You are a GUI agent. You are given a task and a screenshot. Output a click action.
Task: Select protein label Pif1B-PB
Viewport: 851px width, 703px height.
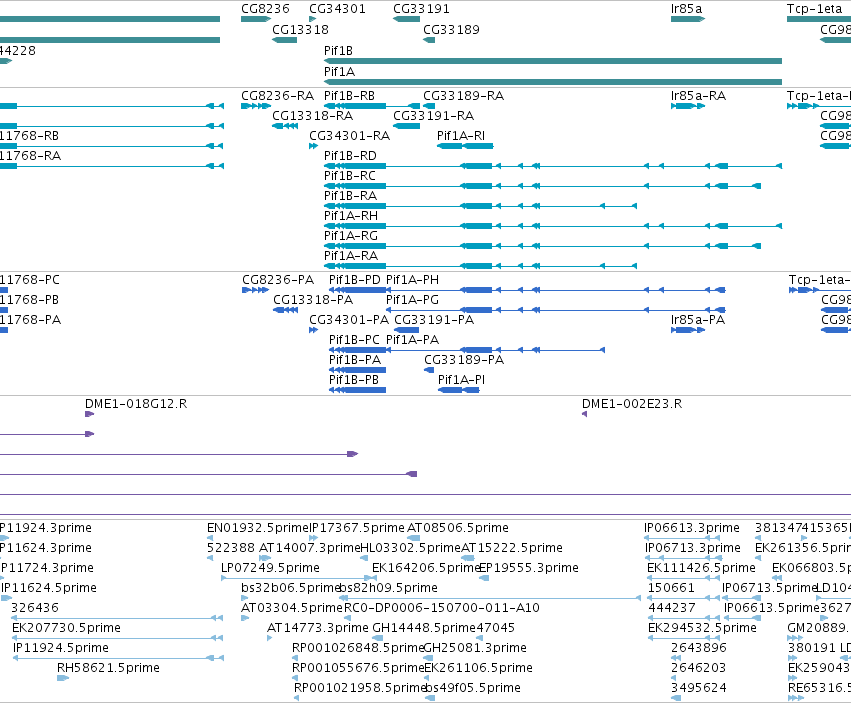click(353, 380)
